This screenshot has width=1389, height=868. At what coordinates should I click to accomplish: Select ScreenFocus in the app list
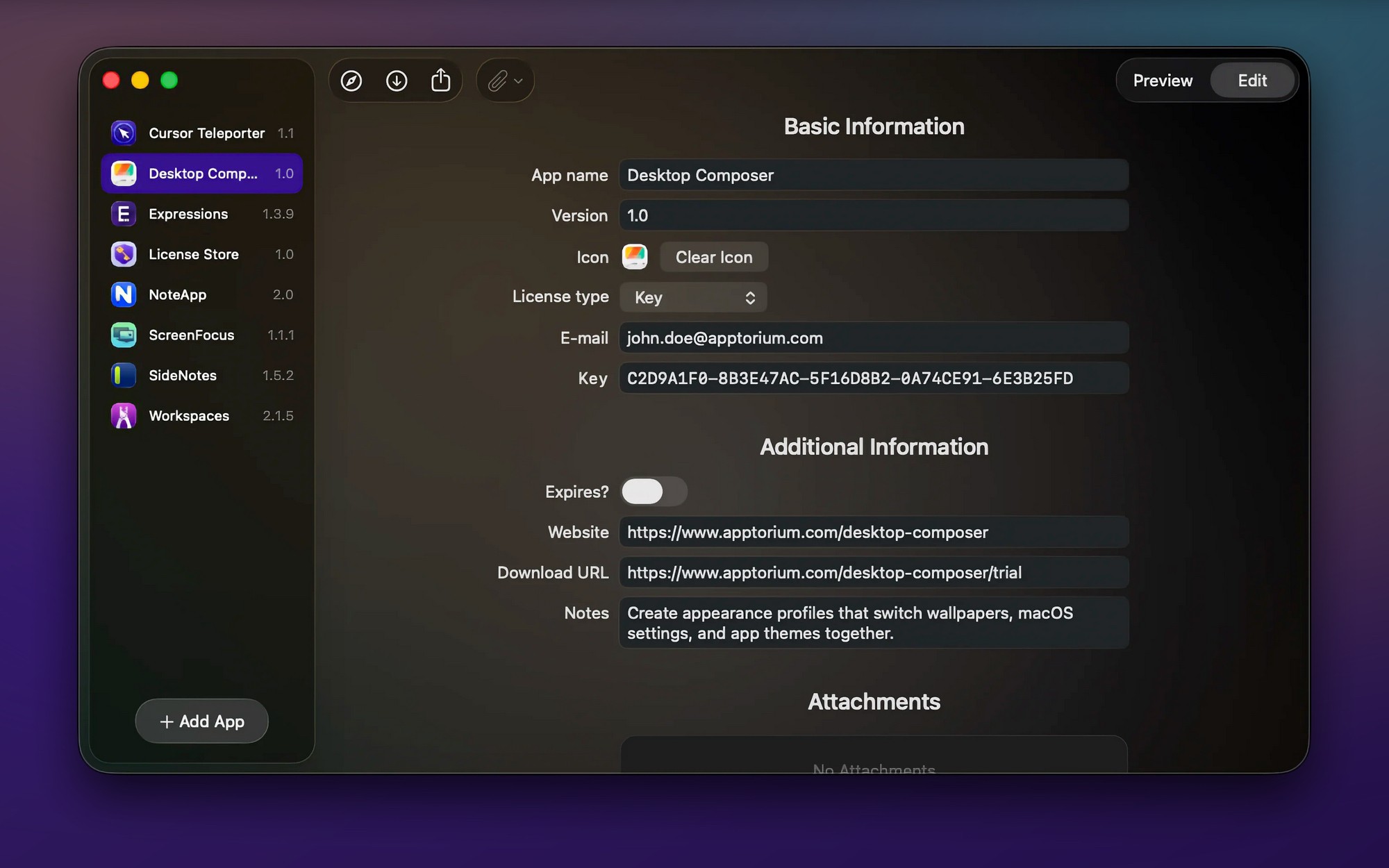(202, 335)
